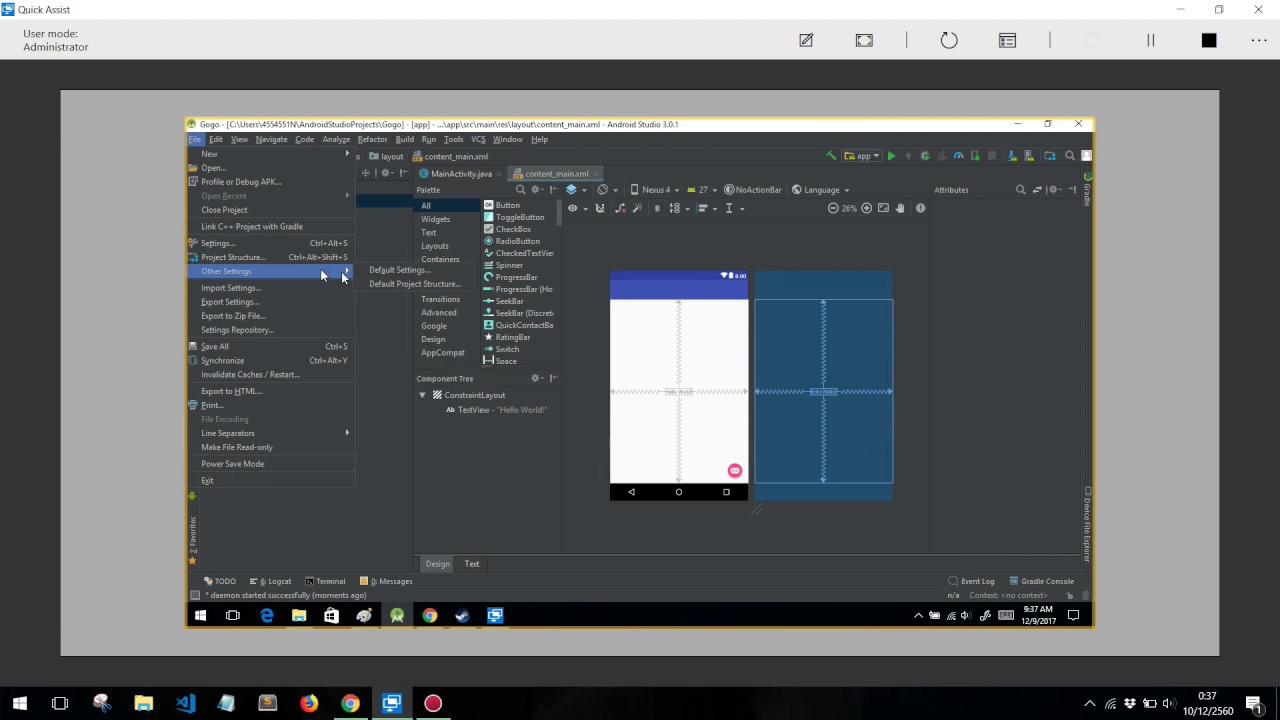The height and width of the screenshot is (720, 1280).
Task: Search attributes in the Attributes panel
Action: click(1020, 189)
